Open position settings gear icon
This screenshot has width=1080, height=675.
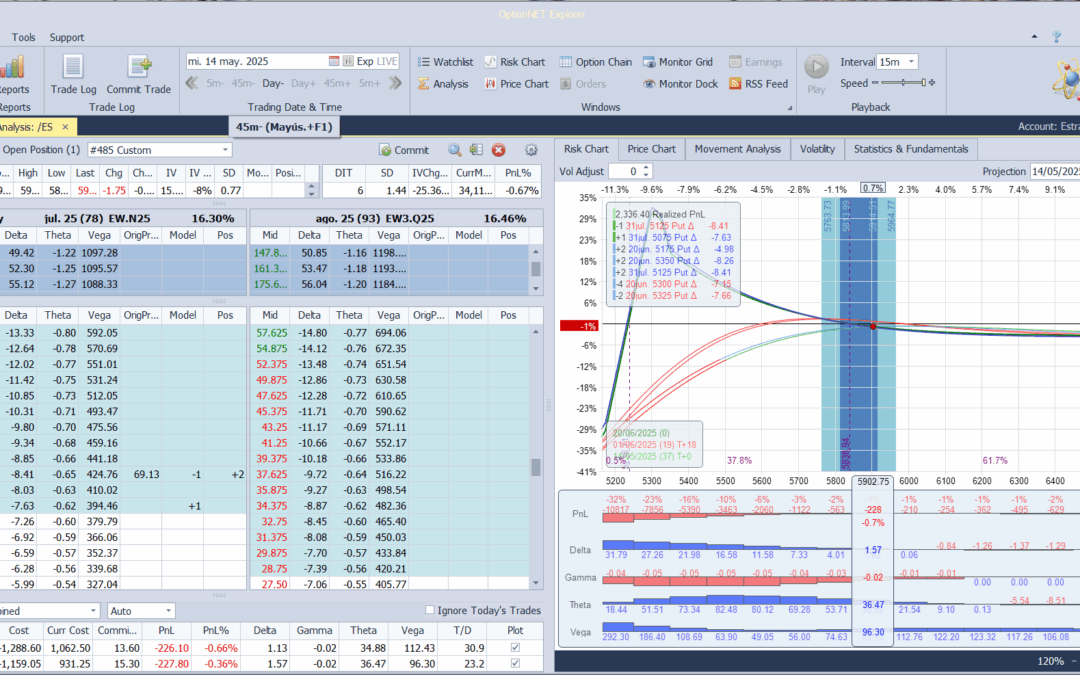[x=531, y=149]
